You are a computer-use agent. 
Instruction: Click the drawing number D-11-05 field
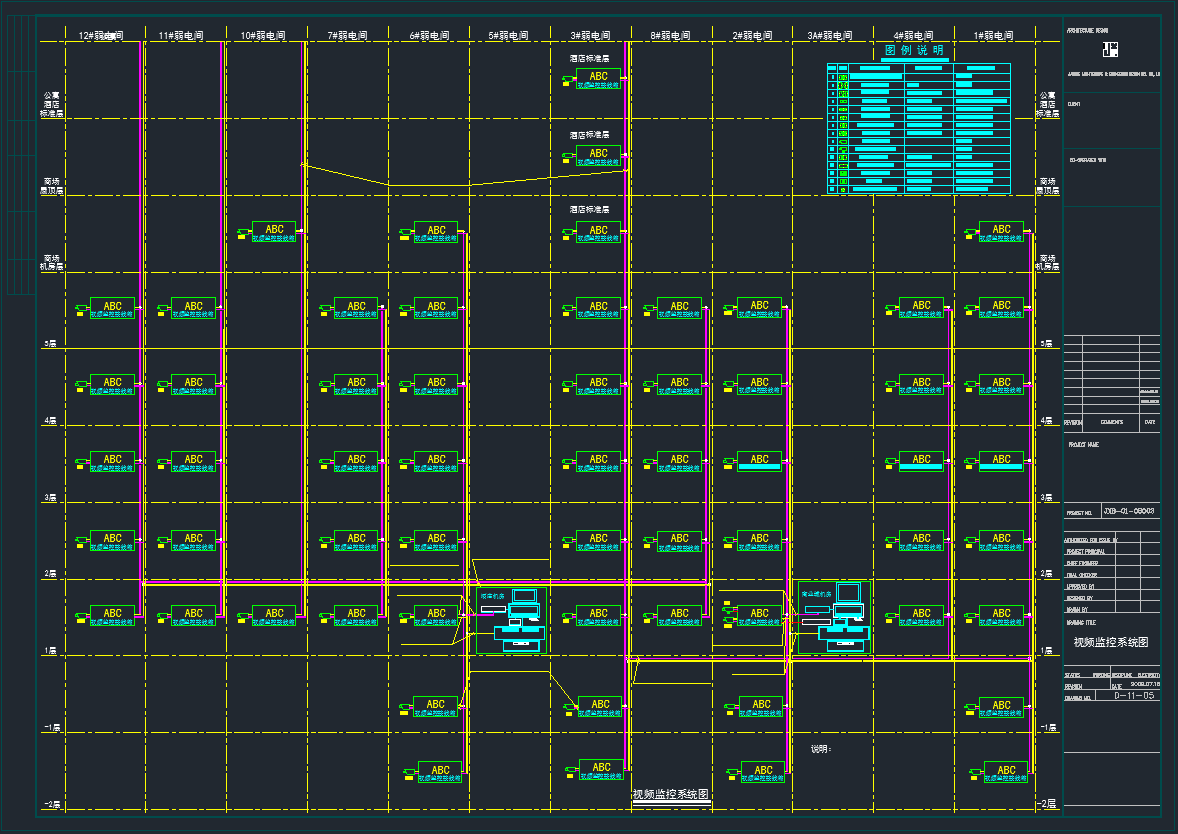[1134, 695]
